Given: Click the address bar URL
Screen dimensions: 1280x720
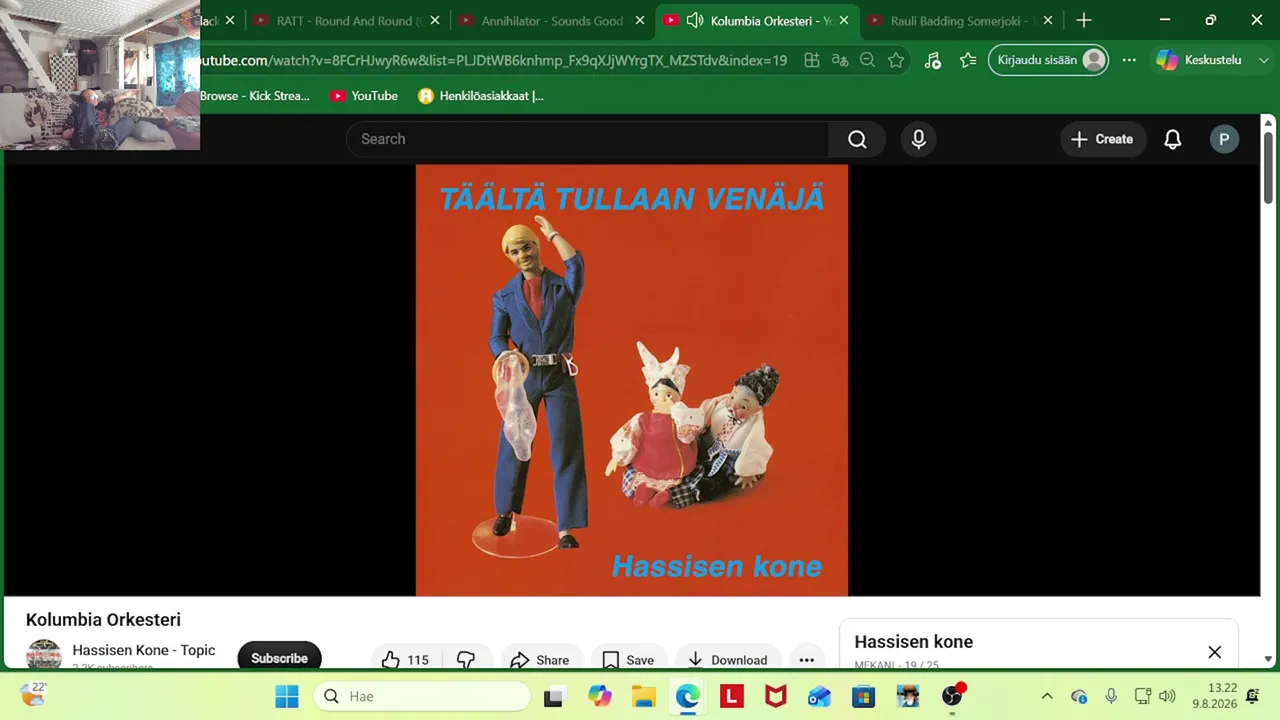Looking at the screenshot, I should coord(494,60).
